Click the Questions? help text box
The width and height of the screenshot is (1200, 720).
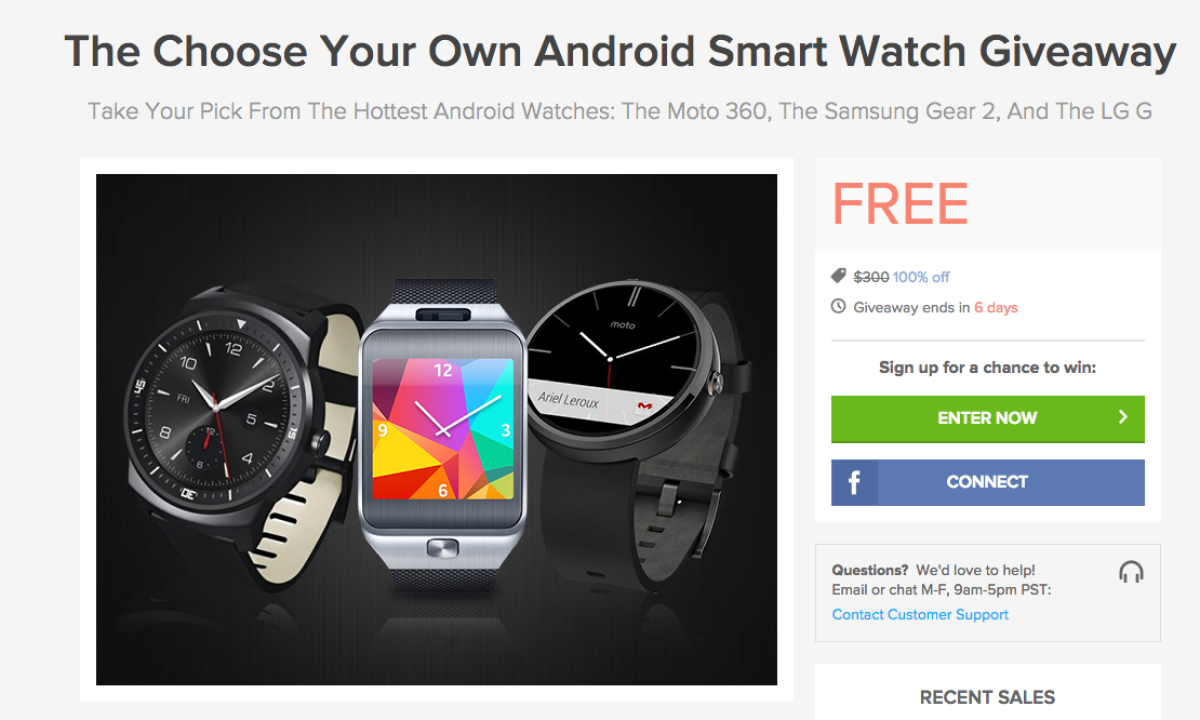(987, 593)
